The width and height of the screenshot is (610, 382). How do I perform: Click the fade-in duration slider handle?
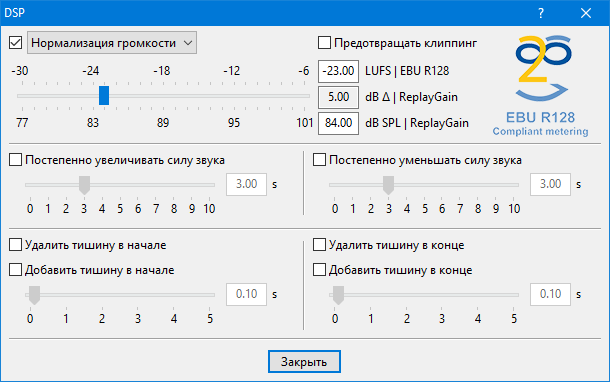pos(84,185)
